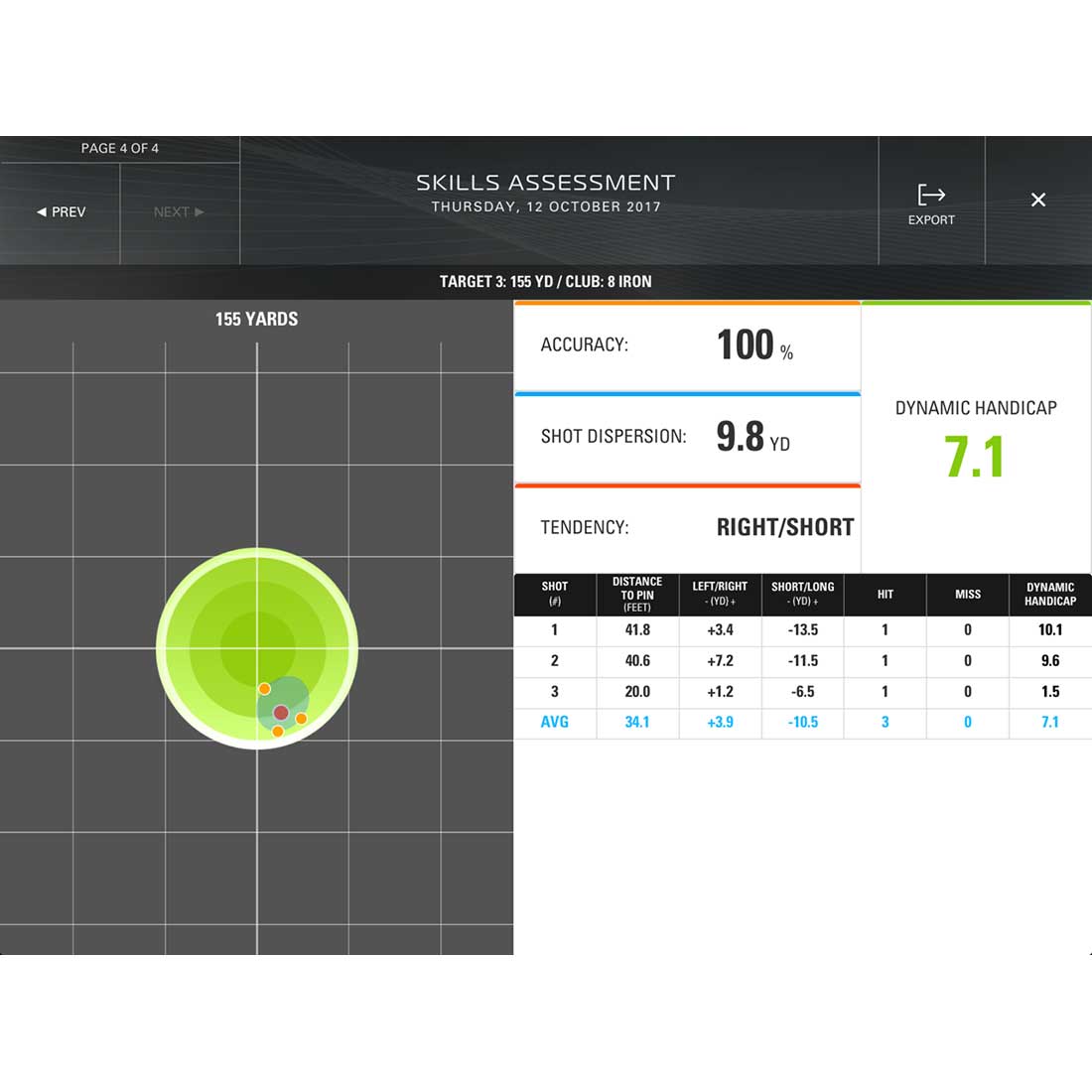
Task: Expand the LEFT/RIGHT column header
Action: [719, 595]
